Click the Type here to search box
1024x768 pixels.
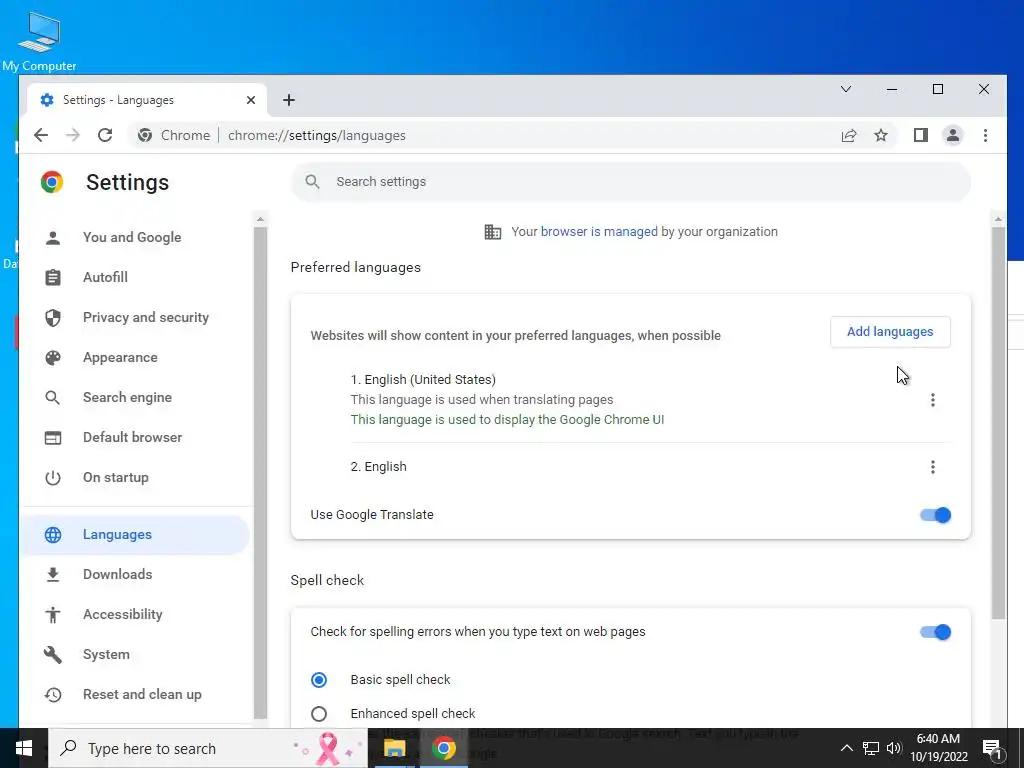208,748
